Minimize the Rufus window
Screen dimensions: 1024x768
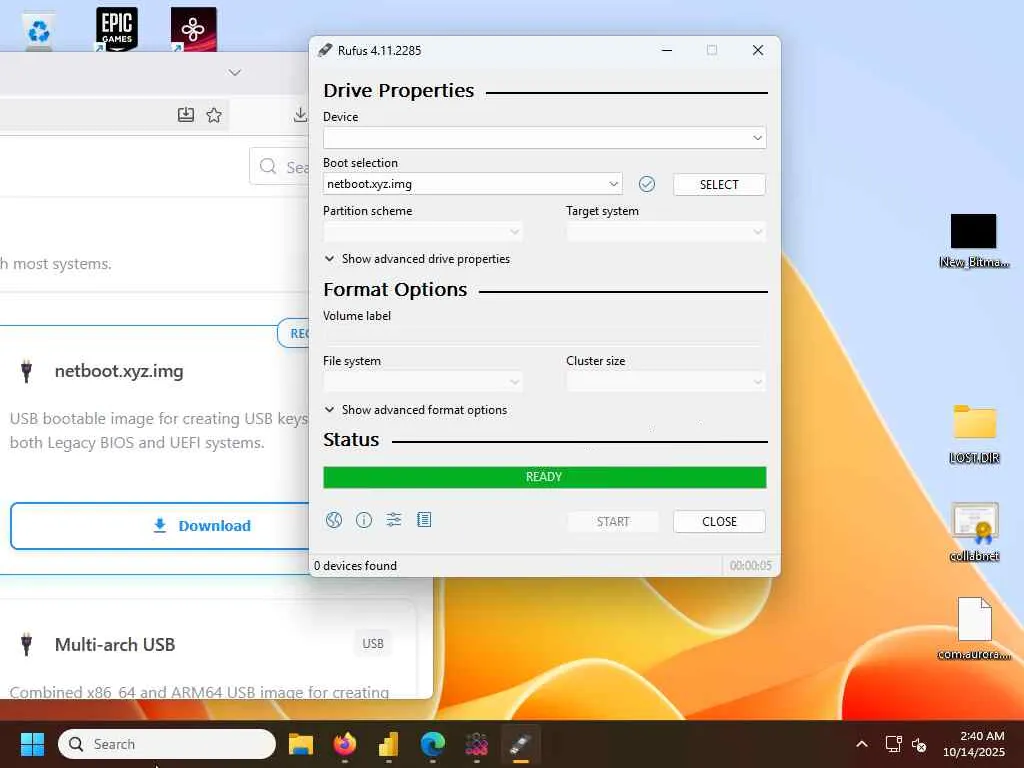pyautogui.click(x=667, y=50)
